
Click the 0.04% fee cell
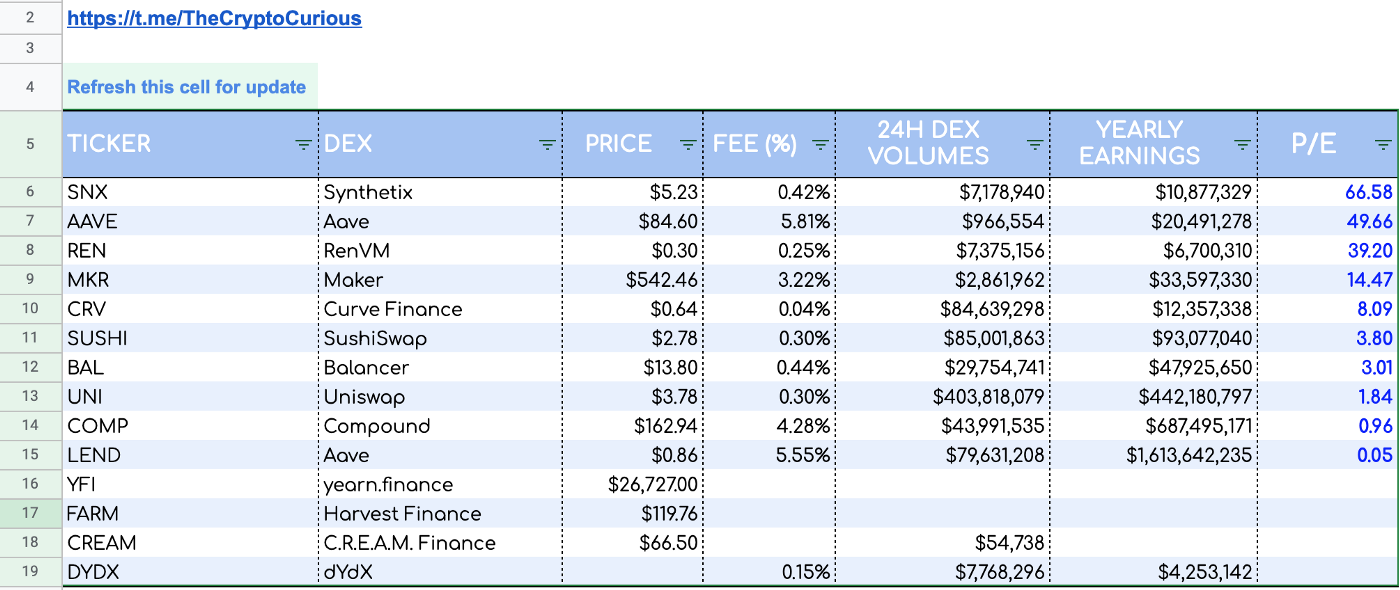[x=770, y=309]
